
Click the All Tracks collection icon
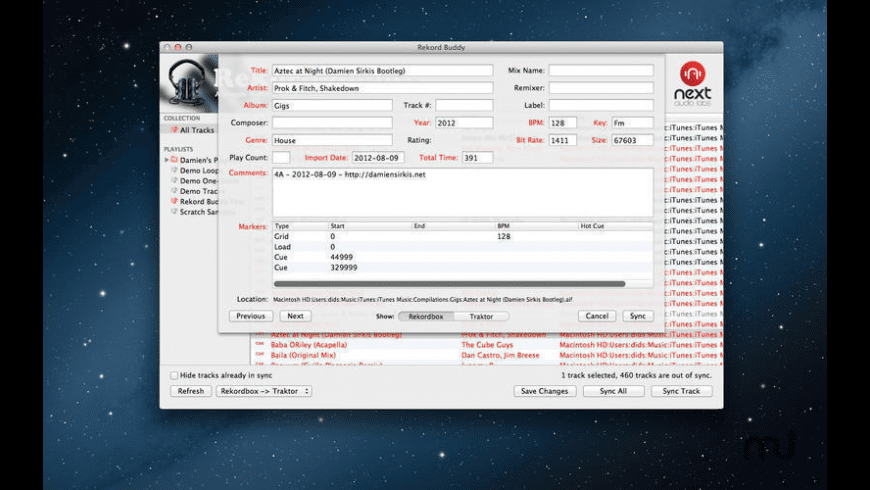pyautogui.click(x=175, y=130)
